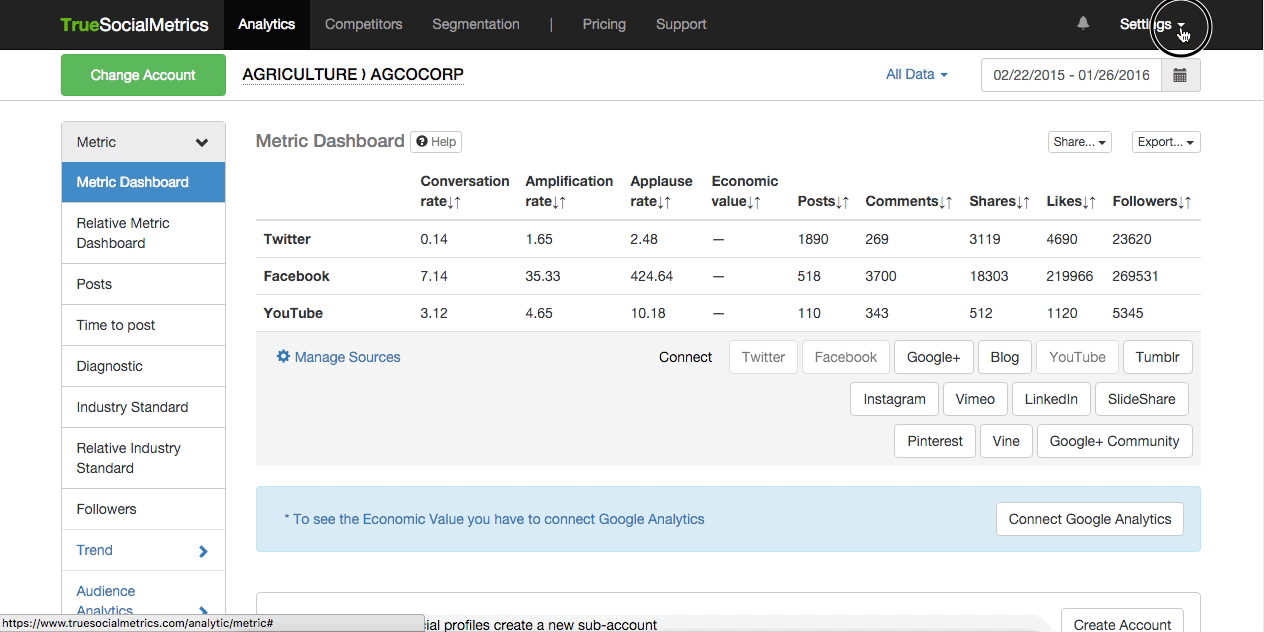Open the Settings dropdown menu
1264x632 pixels.
[x=1152, y=25]
